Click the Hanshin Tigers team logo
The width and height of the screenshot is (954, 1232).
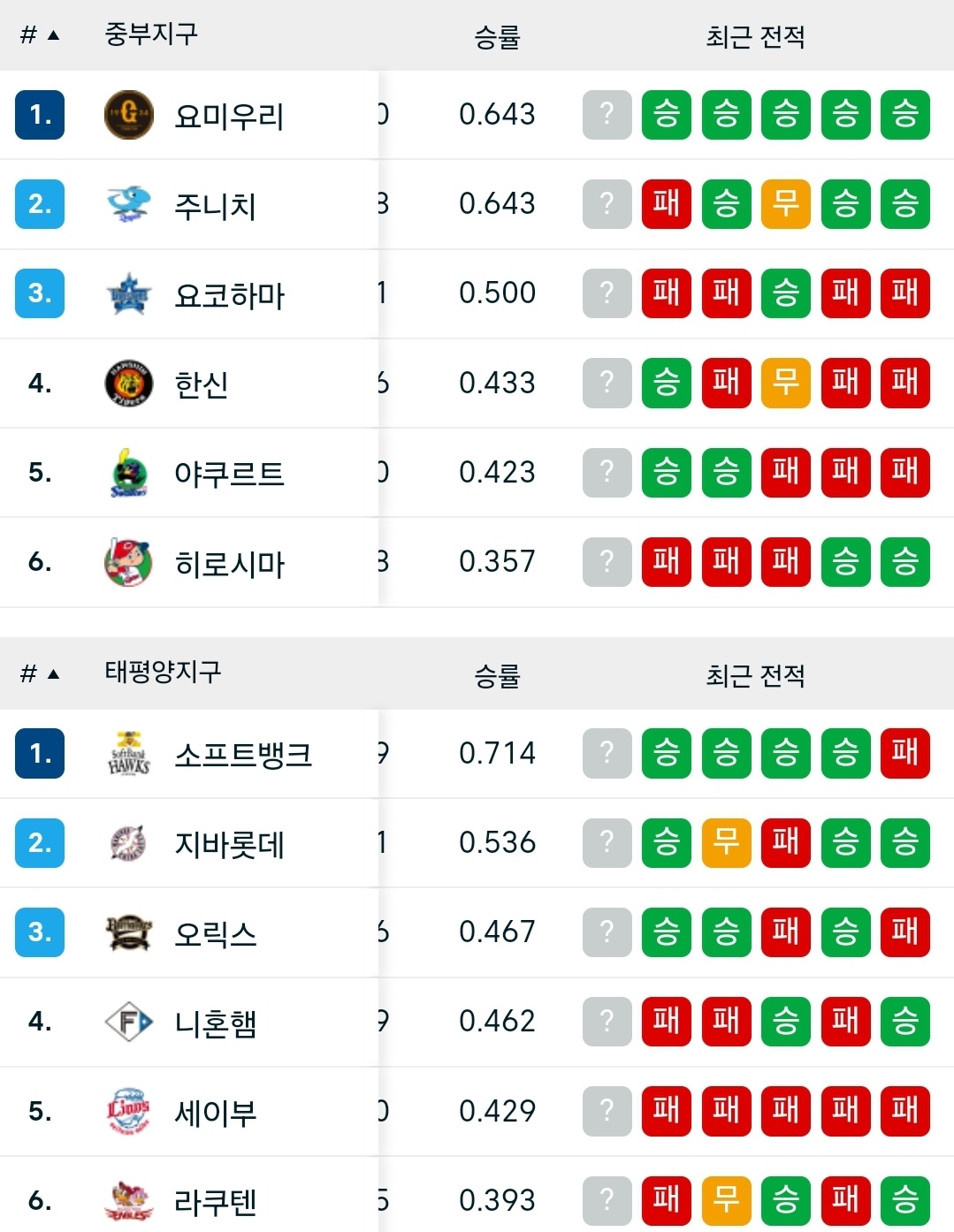tap(129, 384)
